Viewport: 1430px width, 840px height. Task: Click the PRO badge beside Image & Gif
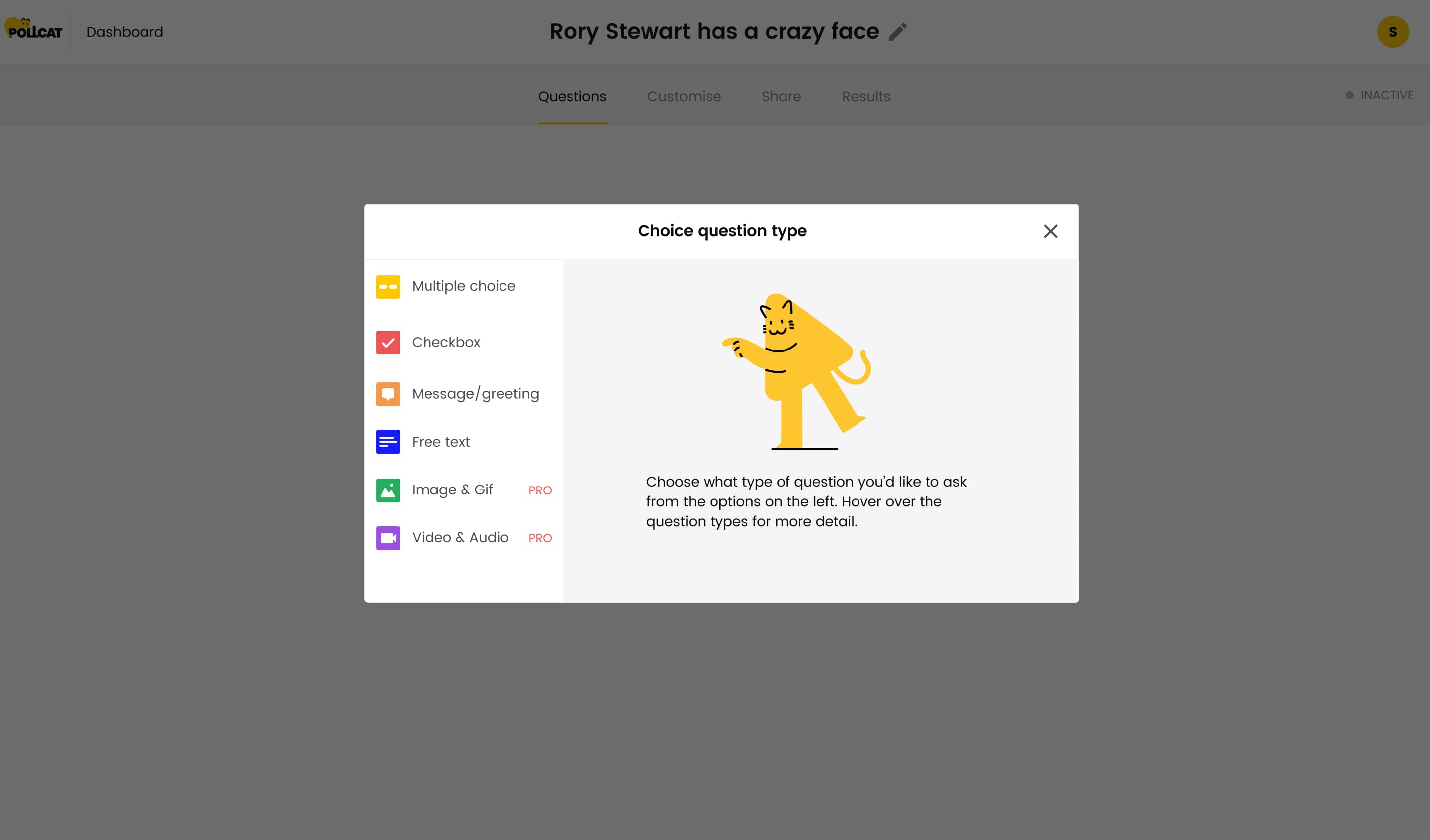[540, 490]
